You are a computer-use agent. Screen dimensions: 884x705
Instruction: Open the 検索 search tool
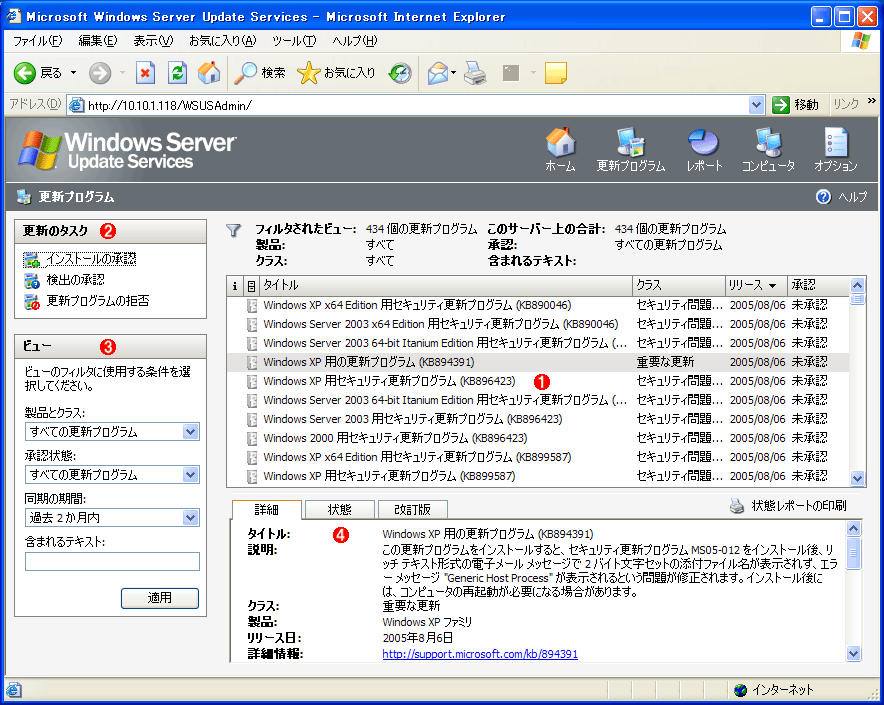tap(260, 73)
